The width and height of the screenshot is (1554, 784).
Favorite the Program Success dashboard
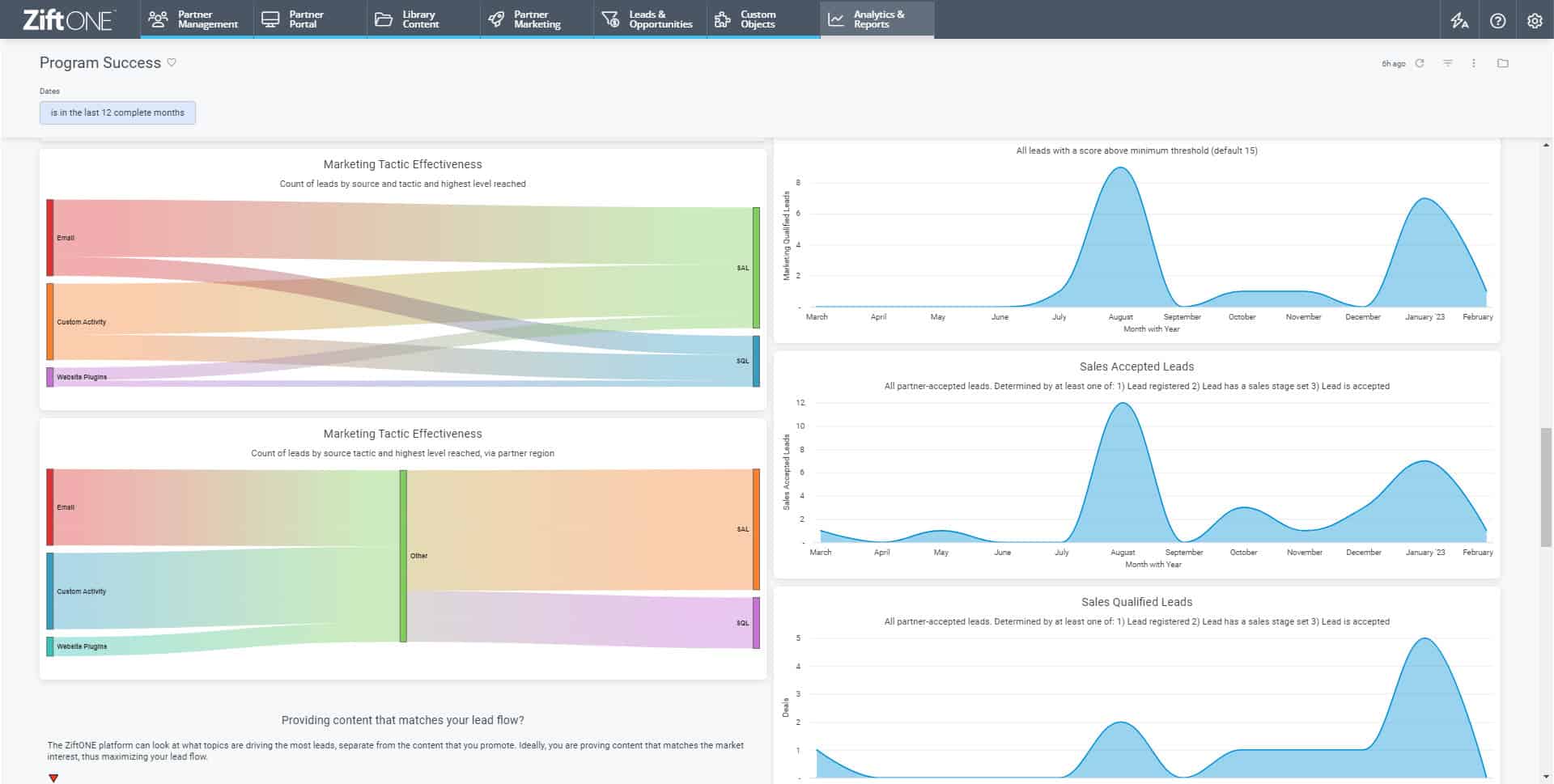click(x=172, y=63)
